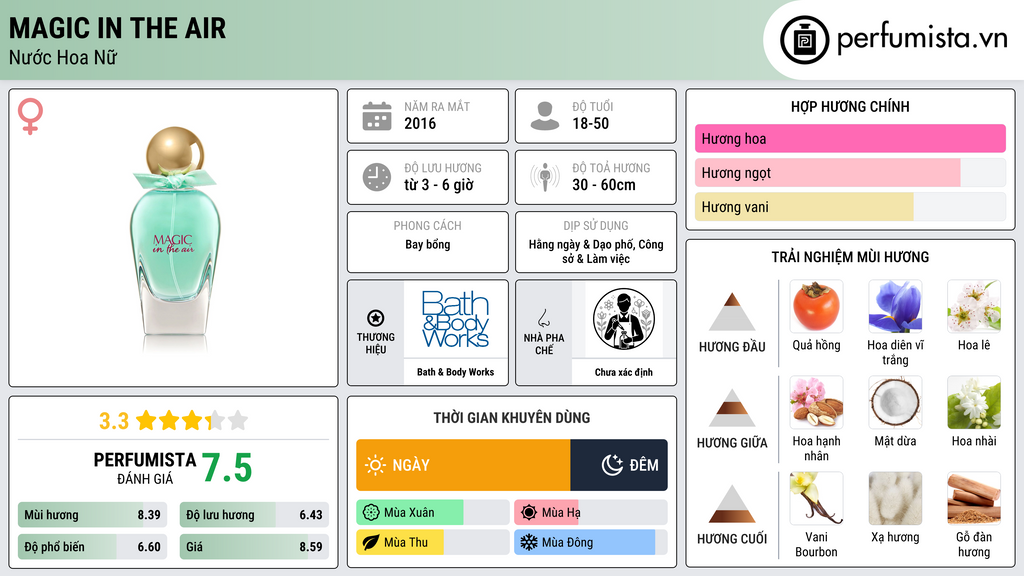This screenshot has width=1024, height=576.
Task: Click the Chưa xác định perfumer label
Action: click(624, 372)
